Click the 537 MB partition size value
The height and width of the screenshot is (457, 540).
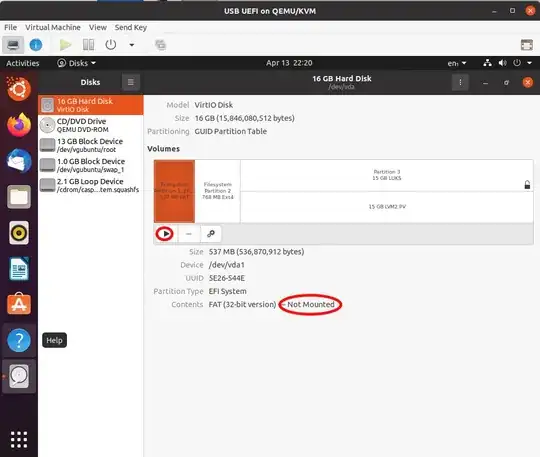(x=256, y=252)
